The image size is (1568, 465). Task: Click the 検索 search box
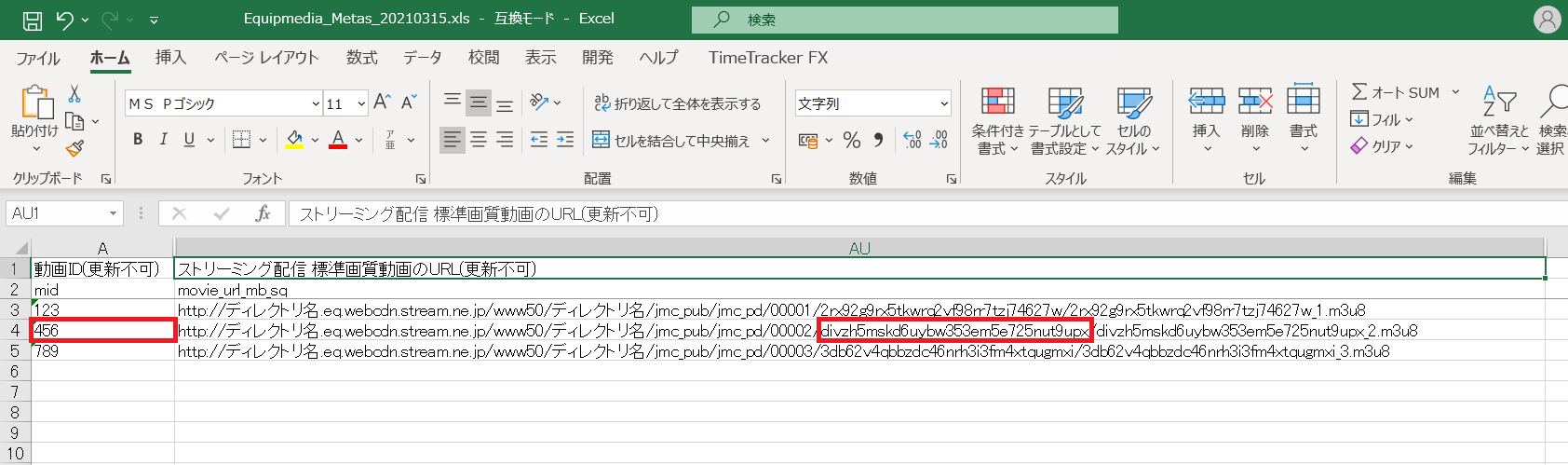[x=905, y=20]
